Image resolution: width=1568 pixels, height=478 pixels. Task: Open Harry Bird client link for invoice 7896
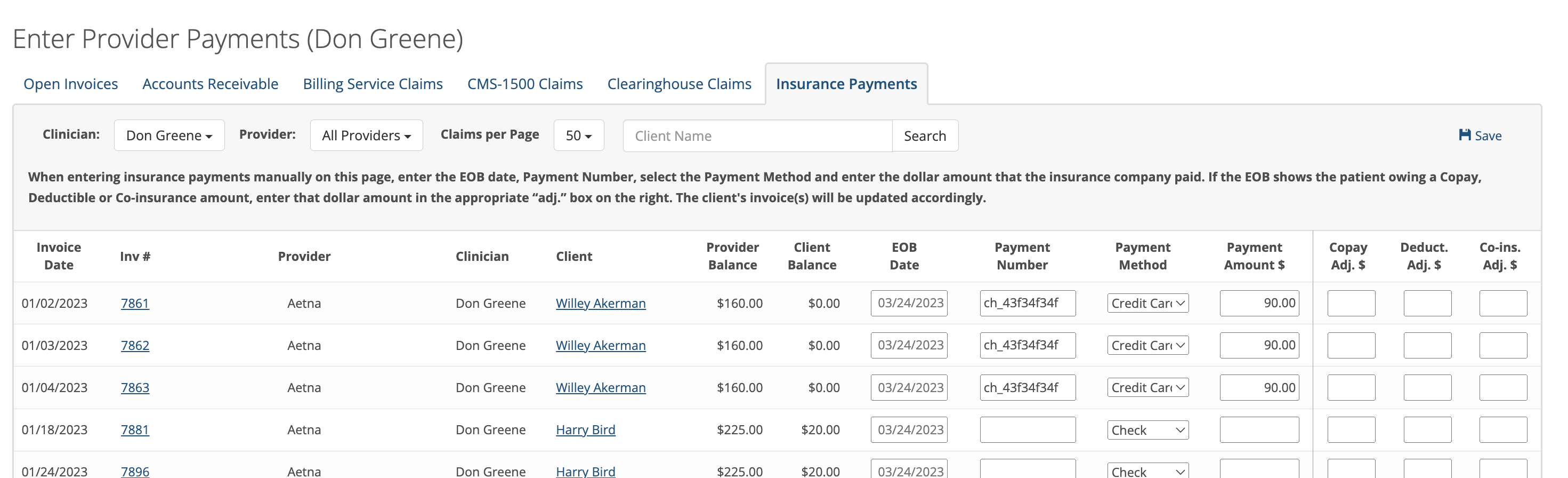(x=586, y=471)
